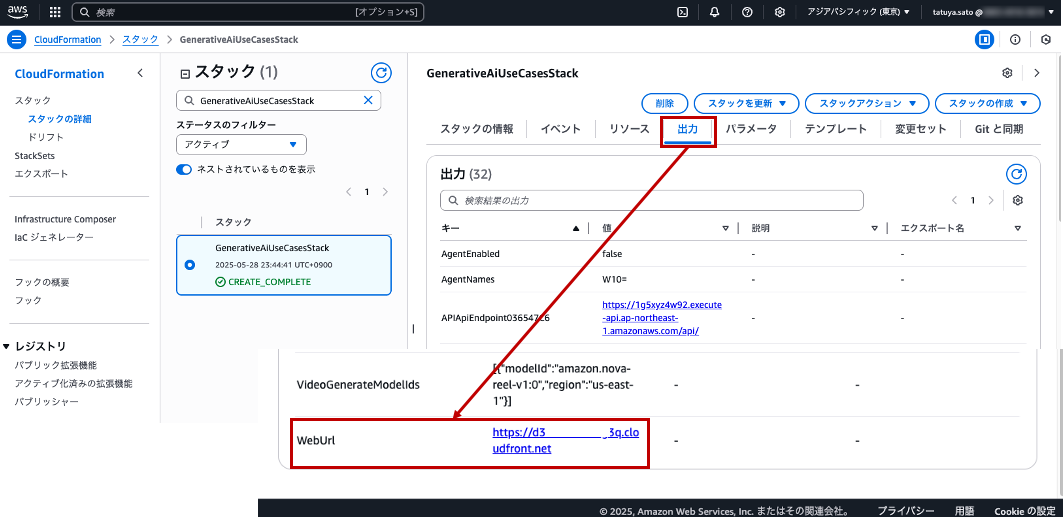
Task: Click the delete stack button
Action: (665, 104)
